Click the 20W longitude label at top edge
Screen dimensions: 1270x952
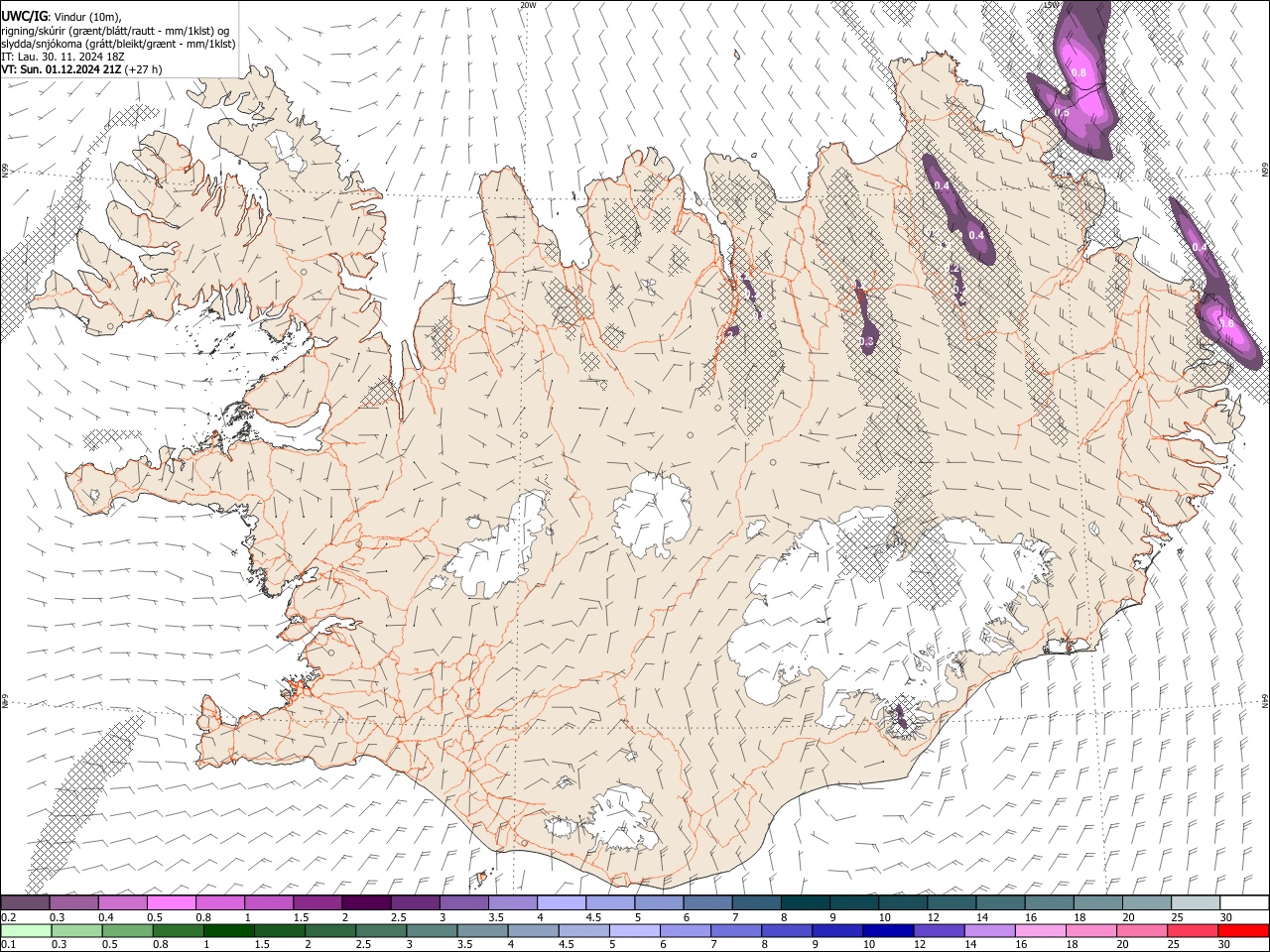[x=527, y=5]
